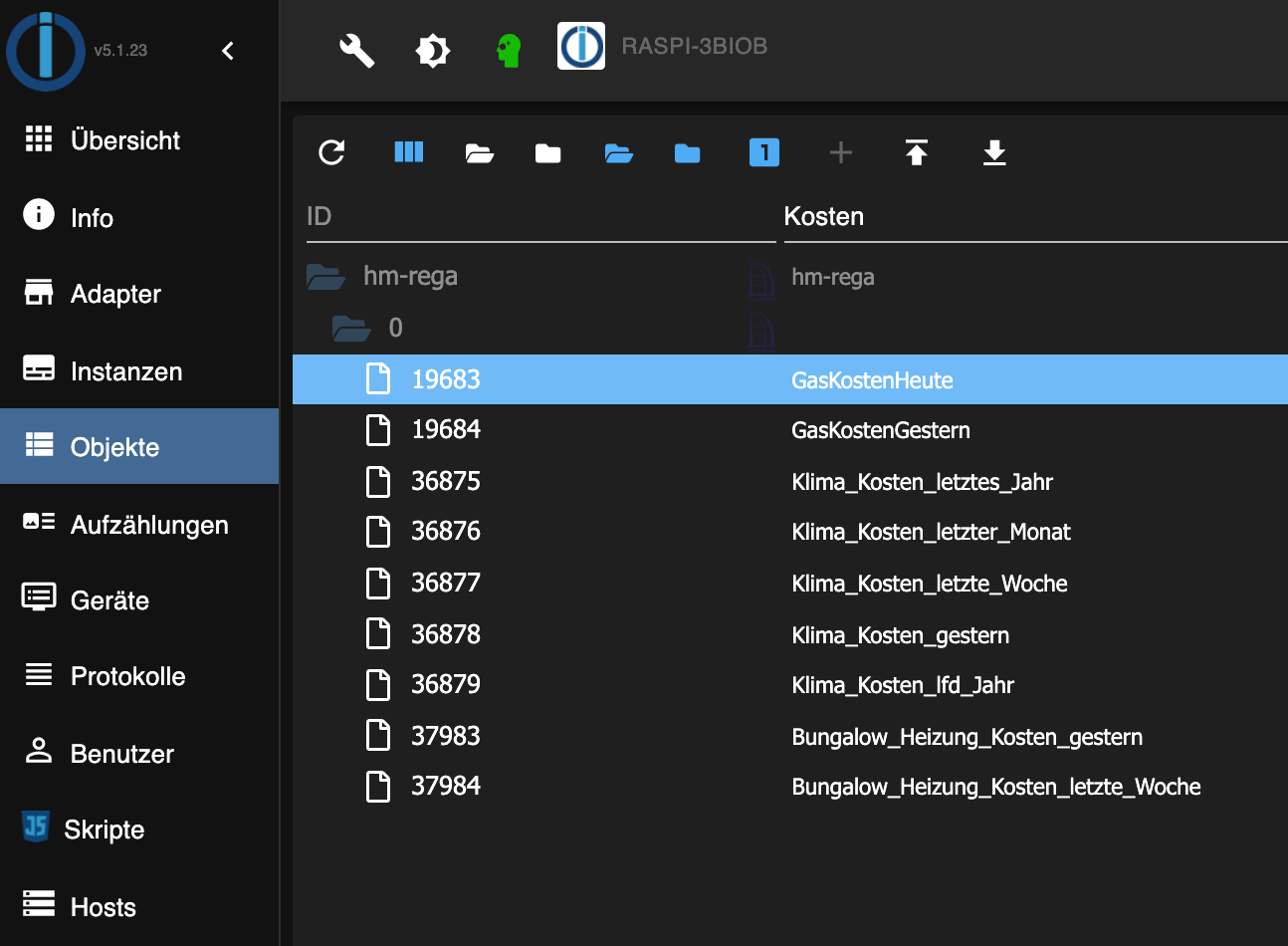Click Bungalow_Heizung_Kosten_letzte_Woche name
The width and height of the screenshot is (1288, 946).
click(x=996, y=787)
